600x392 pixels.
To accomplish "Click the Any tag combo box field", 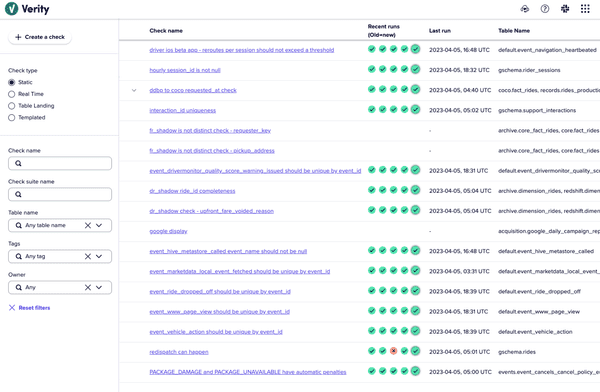I will point(60,256).
